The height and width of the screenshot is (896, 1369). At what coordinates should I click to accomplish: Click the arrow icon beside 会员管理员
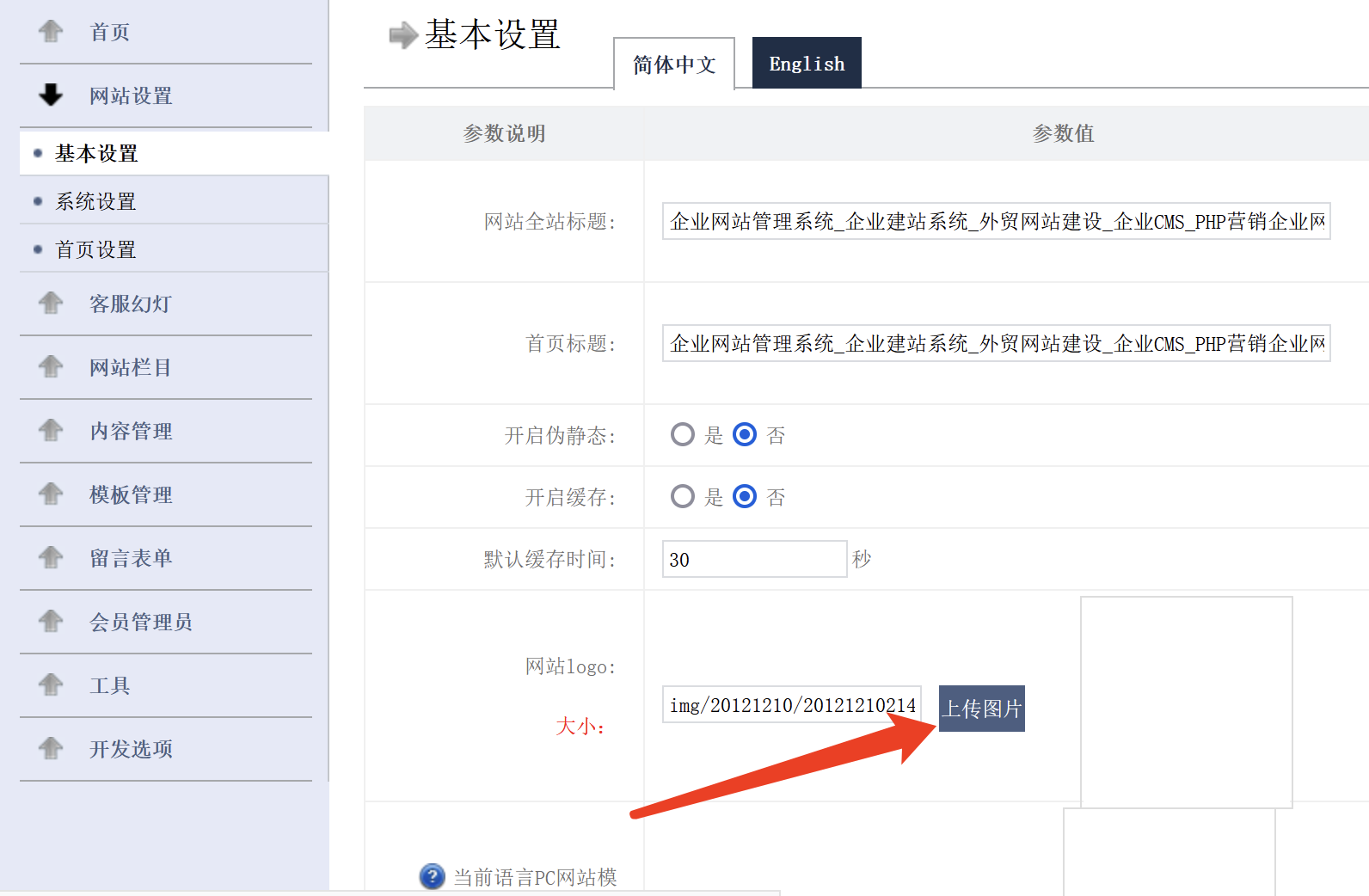point(51,622)
